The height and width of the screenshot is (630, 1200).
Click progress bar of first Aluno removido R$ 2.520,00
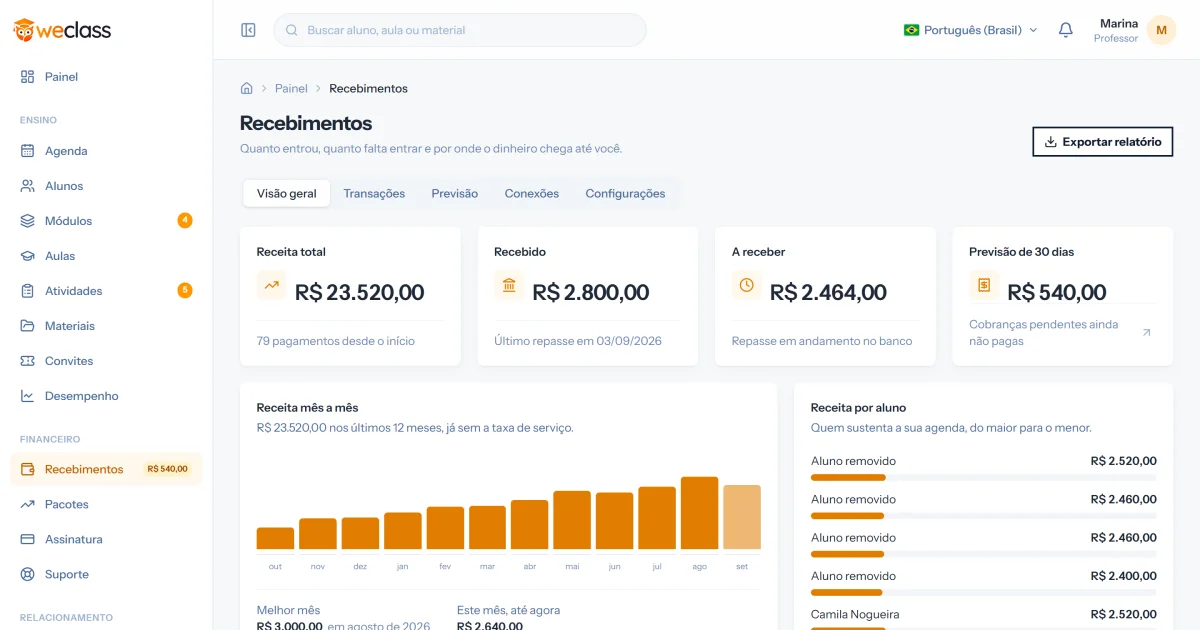click(984, 478)
